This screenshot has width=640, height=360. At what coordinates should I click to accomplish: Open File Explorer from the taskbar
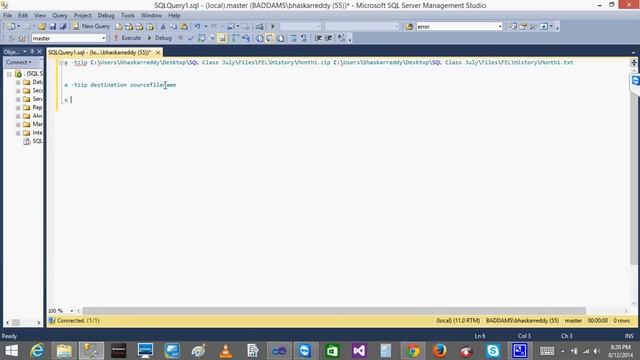coord(64,351)
